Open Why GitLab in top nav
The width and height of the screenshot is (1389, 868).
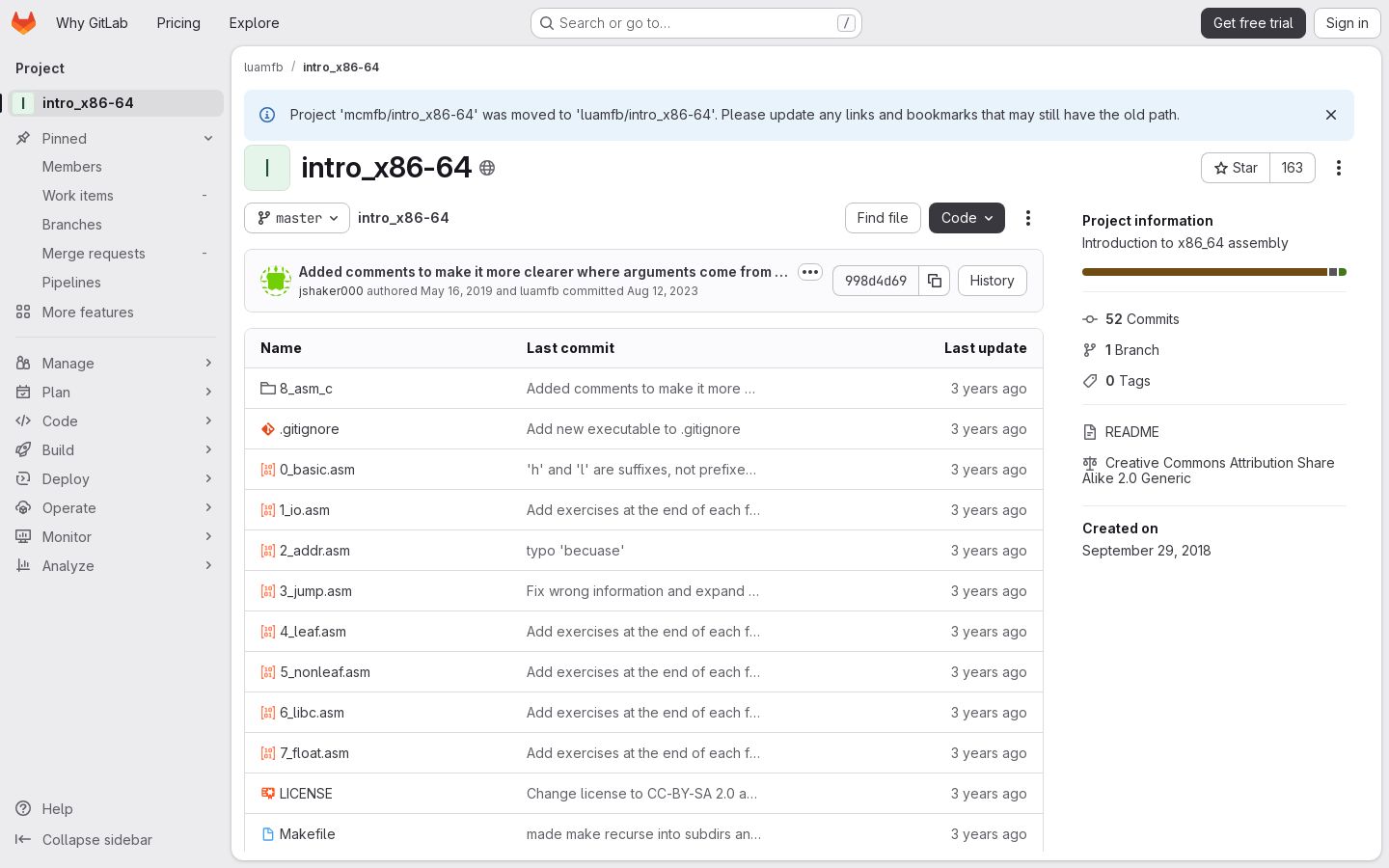[x=92, y=23]
